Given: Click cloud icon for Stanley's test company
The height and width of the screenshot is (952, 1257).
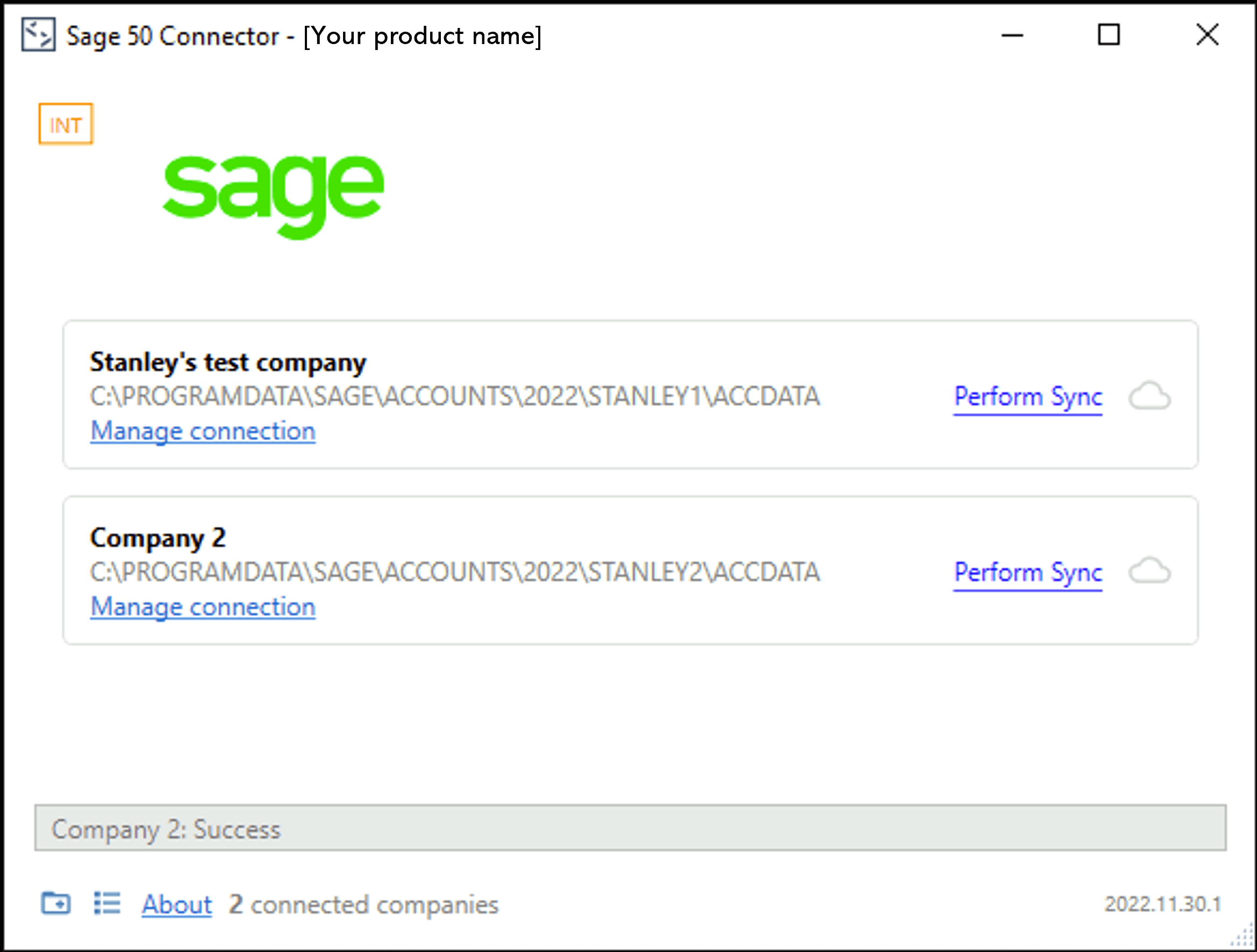Looking at the screenshot, I should (1149, 396).
